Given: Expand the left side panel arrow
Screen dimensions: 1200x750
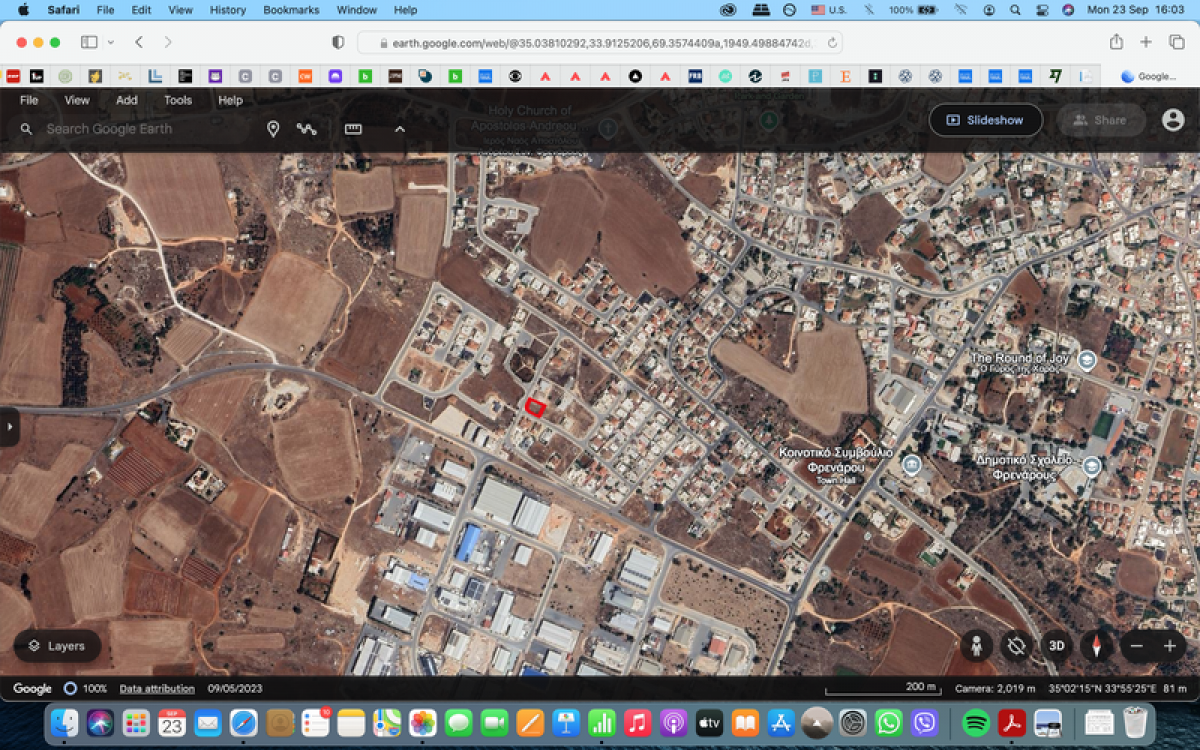Looking at the screenshot, I should click(x=10, y=427).
